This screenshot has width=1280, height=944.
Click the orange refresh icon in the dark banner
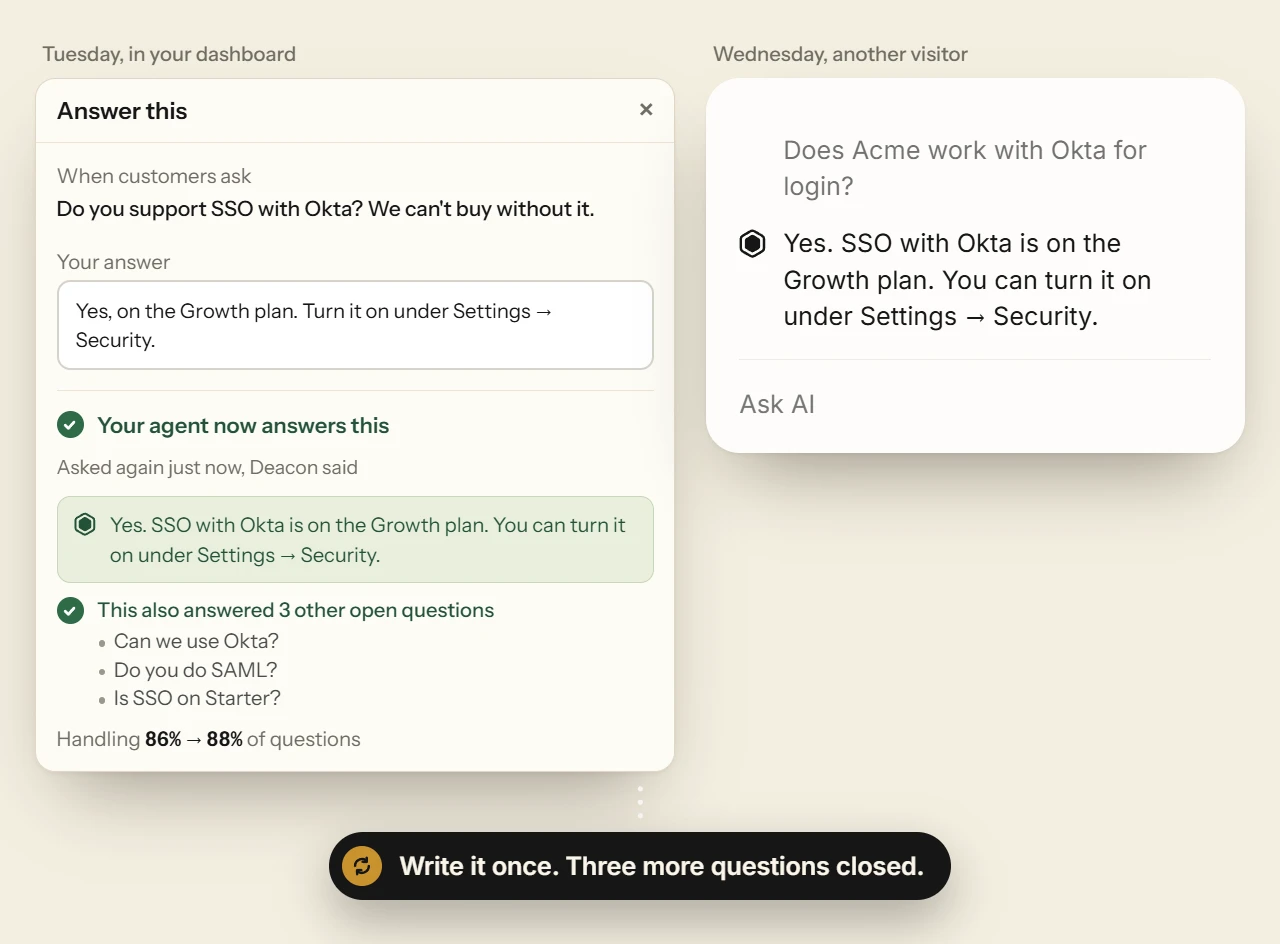(362, 866)
